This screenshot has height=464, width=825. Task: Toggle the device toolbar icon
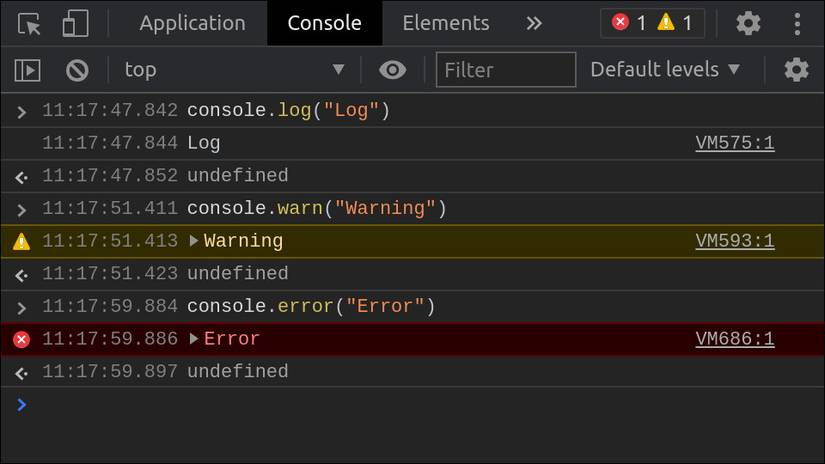tap(75, 23)
